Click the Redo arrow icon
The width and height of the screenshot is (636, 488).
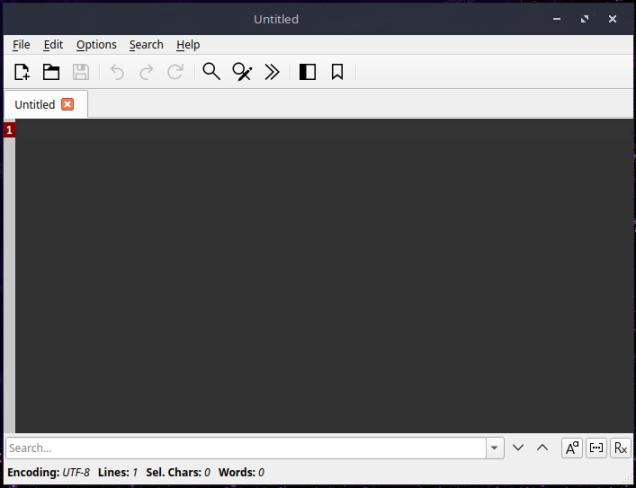click(x=146, y=72)
